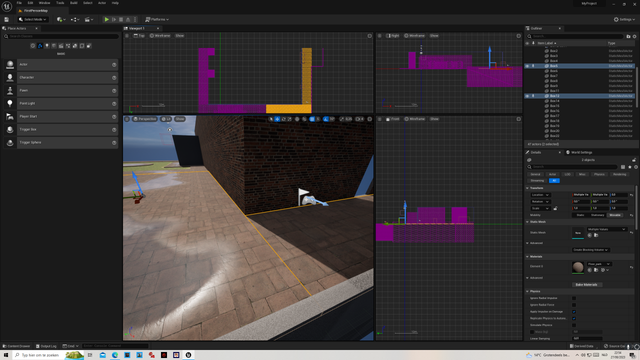Toggle Apply Impulse on Damage checkbox
The height and width of the screenshot is (360, 640).
pos(574,312)
